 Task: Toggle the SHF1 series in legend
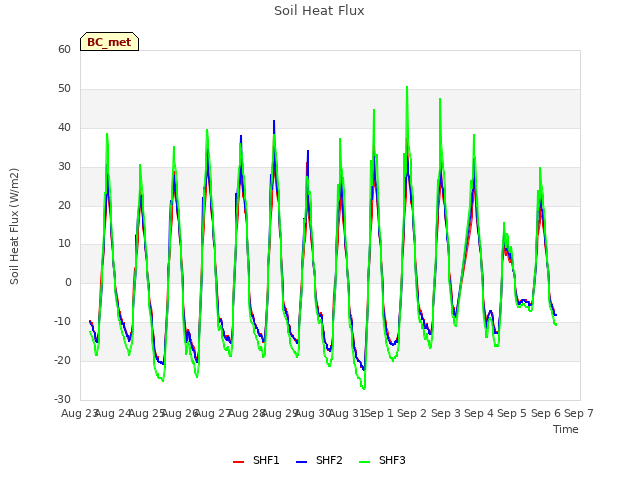coord(256,460)
